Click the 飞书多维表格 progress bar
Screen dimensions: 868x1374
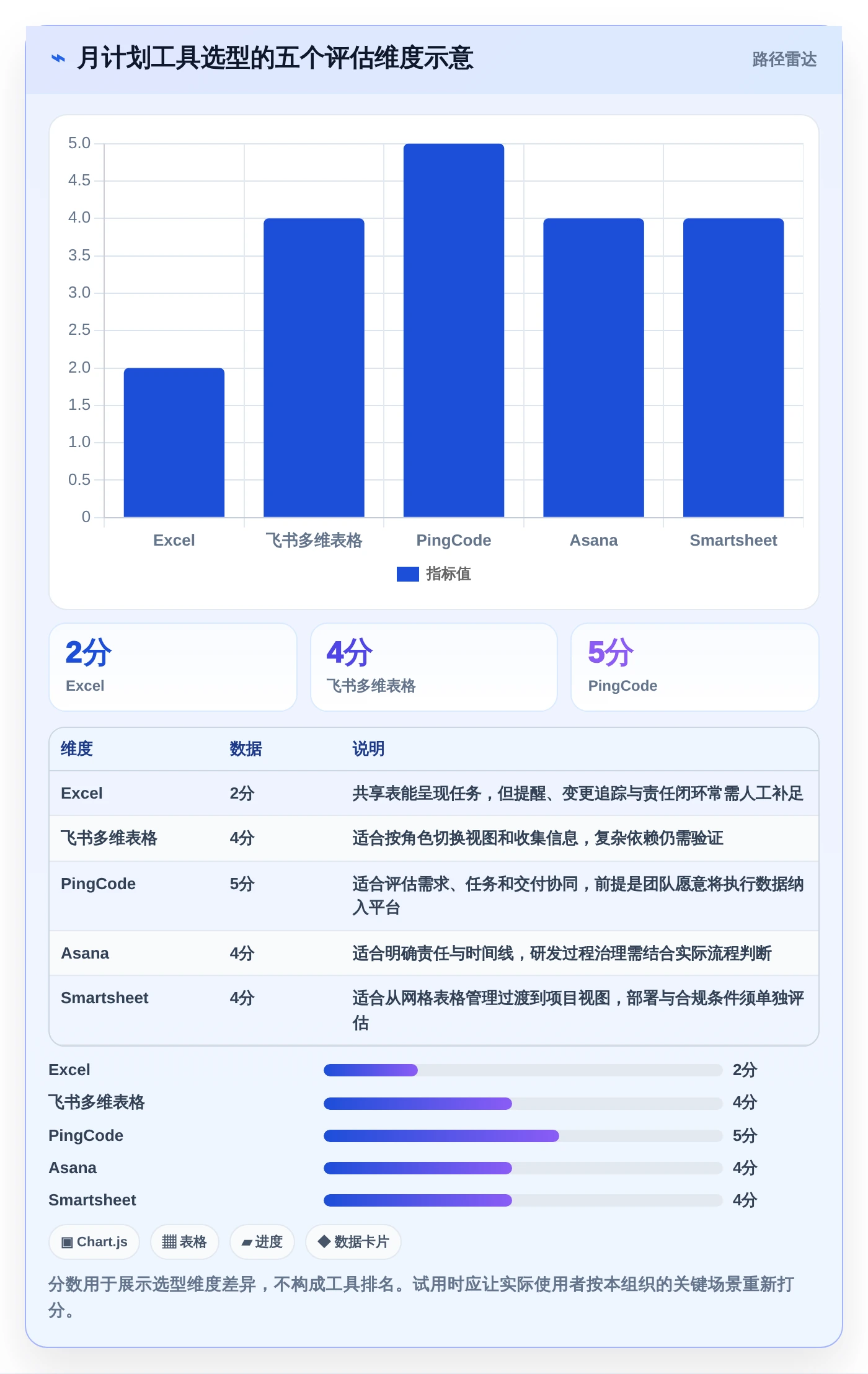[x=523, y=1104]
